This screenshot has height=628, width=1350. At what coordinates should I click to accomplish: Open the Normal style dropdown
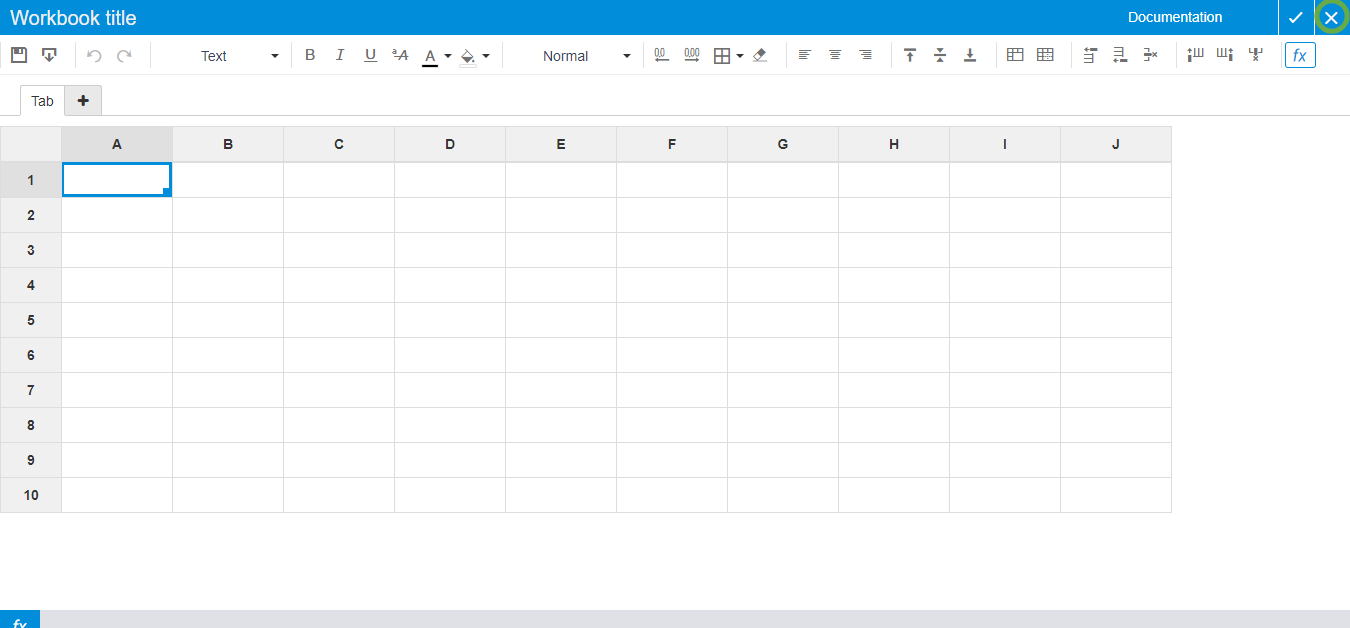pyautogui.click(x=580, y=56)
